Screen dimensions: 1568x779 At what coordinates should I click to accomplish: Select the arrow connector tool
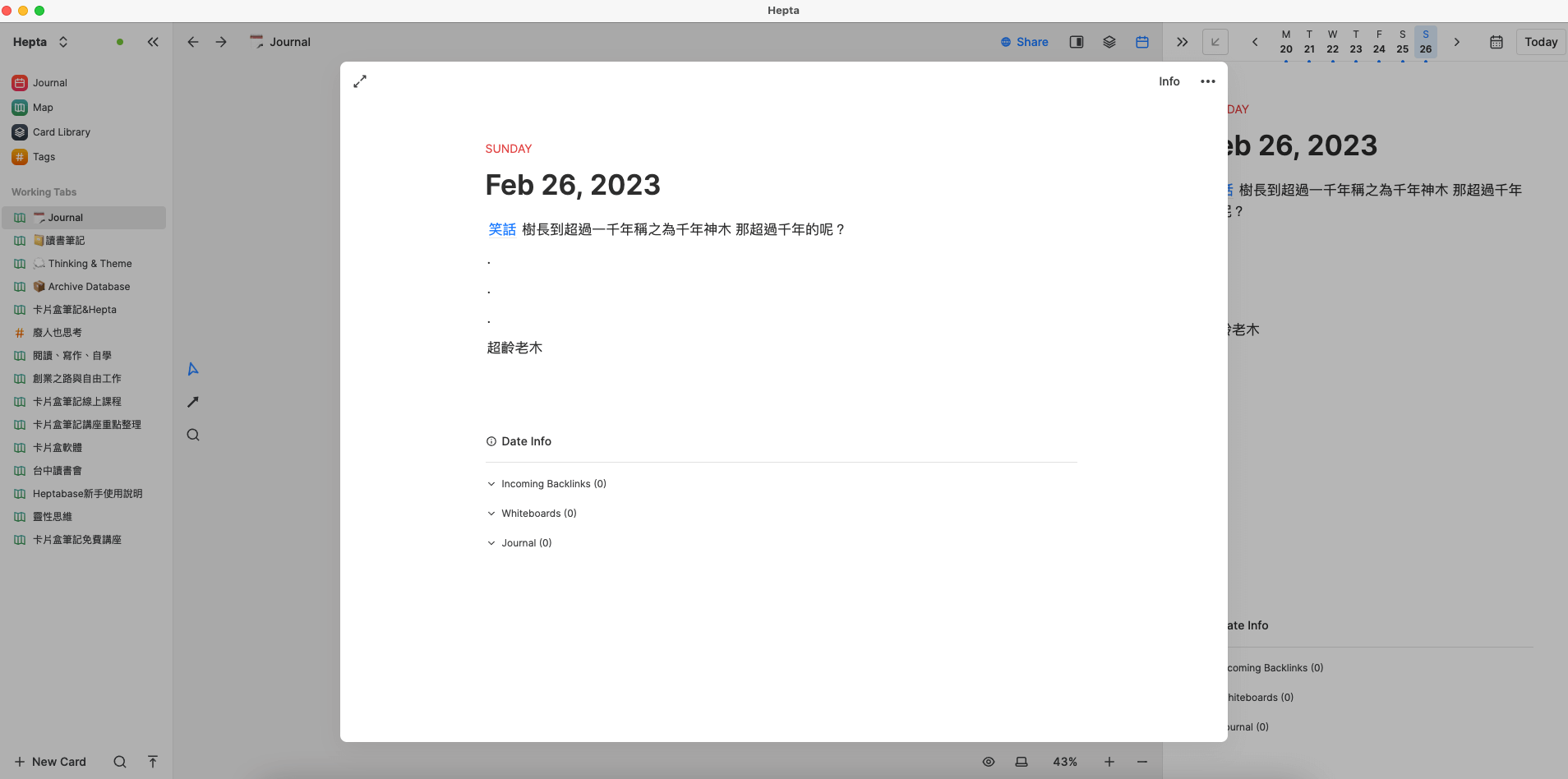pyautogui.click(x=193, y=402)
